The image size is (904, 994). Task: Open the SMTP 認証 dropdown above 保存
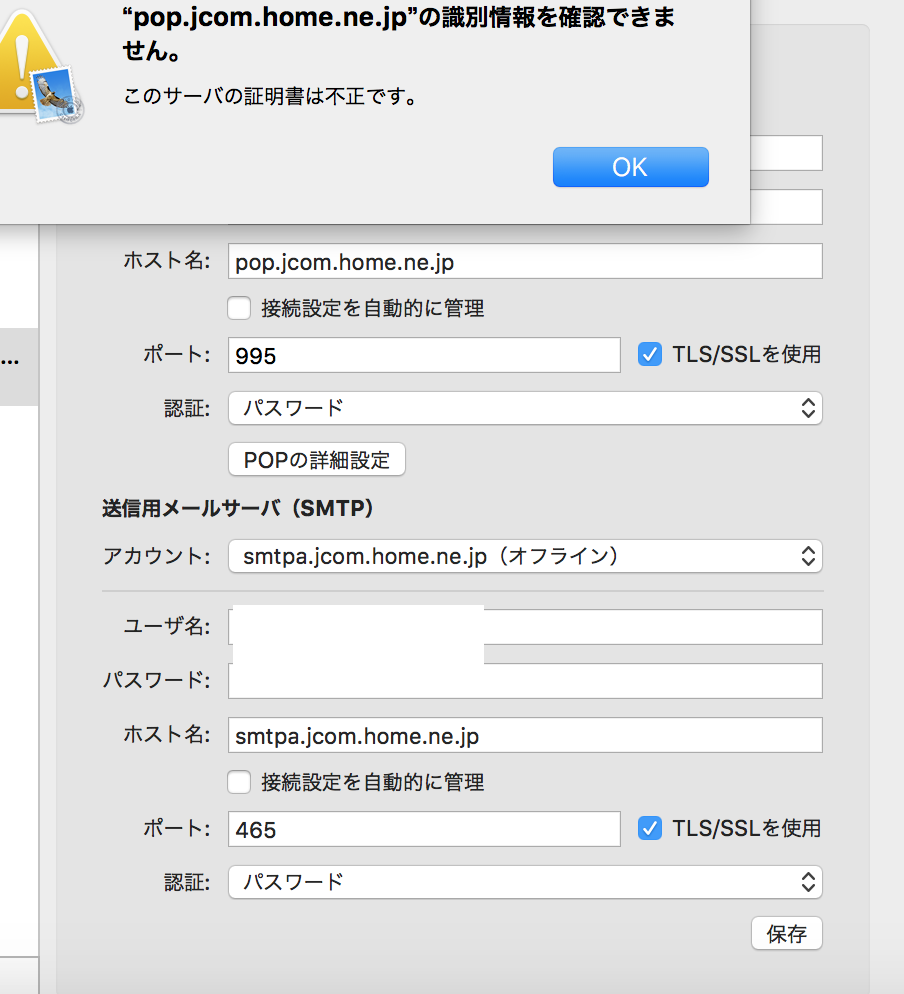click(524, 882)
